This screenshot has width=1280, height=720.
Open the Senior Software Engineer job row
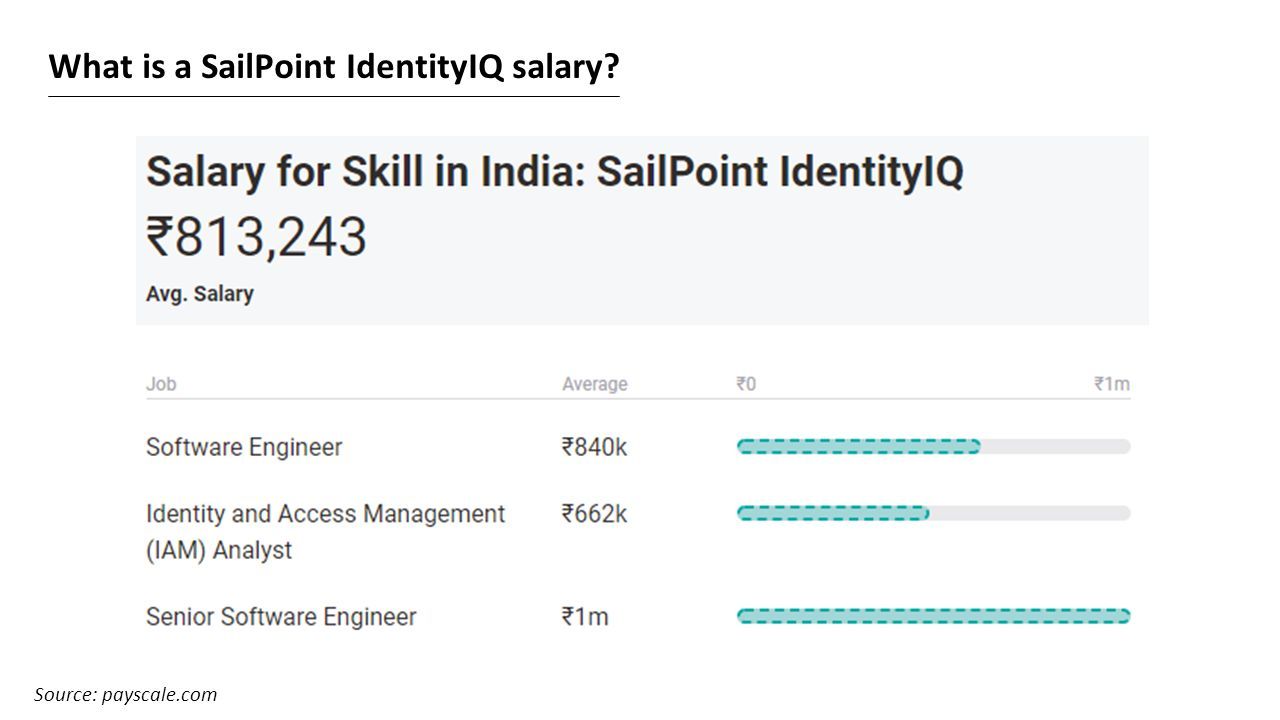(638, 616)
